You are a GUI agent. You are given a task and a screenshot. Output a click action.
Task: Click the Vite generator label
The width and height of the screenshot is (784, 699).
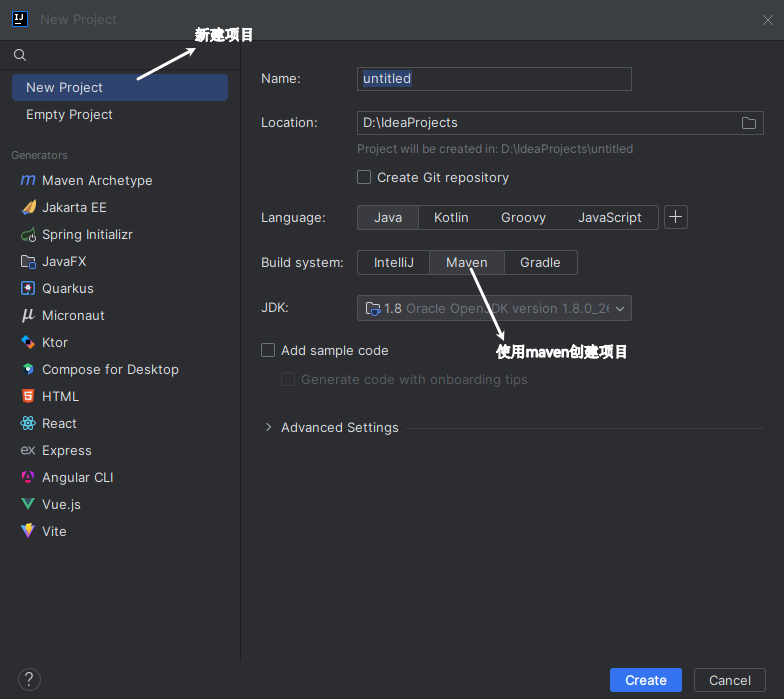54,532
